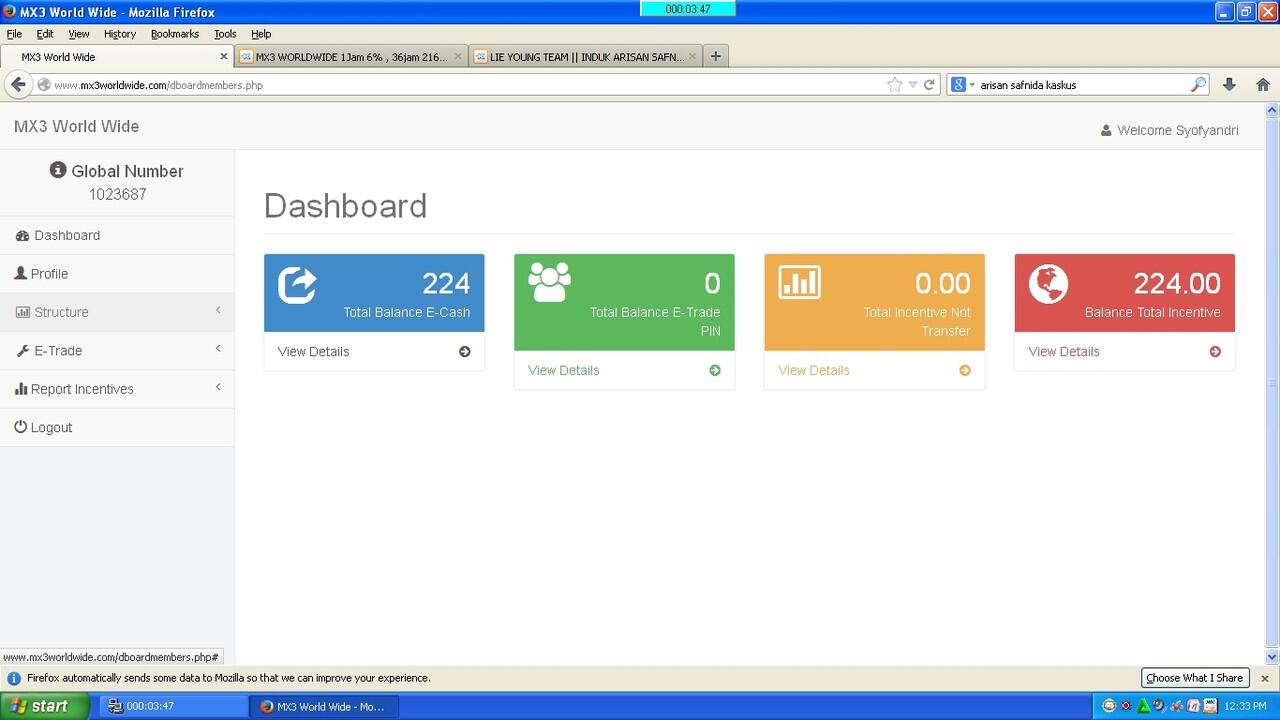This screenshot has width=1280, height=720.
Task: Go back with the browser back button
Action: [18, 85]
